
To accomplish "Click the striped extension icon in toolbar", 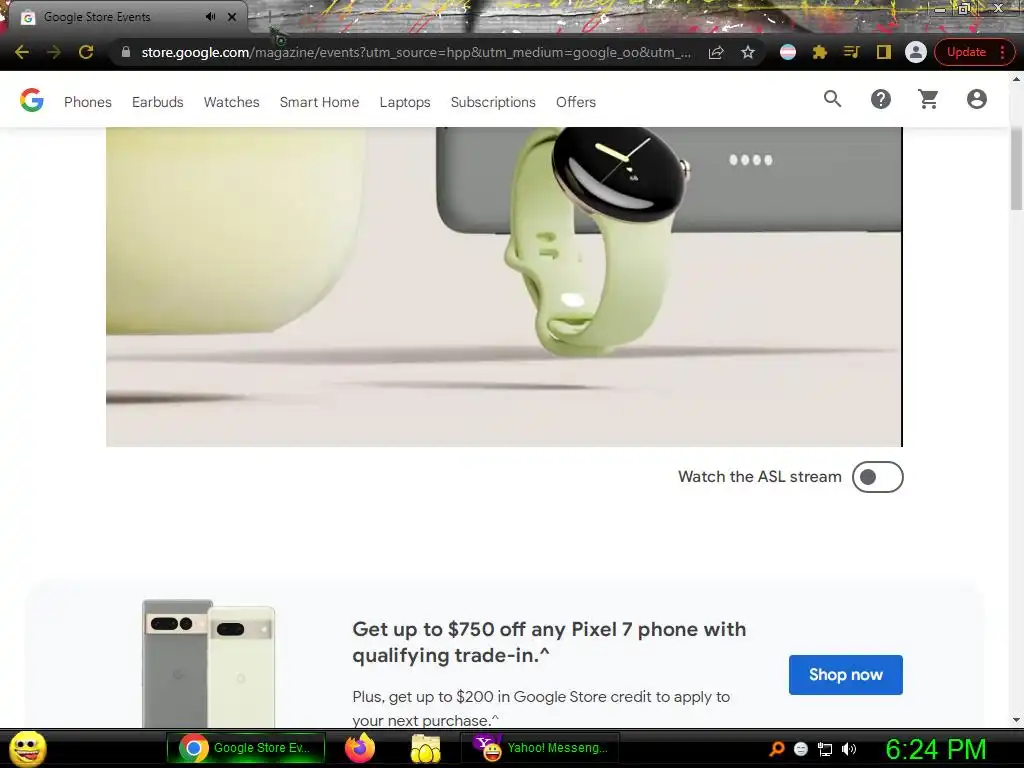I will click(x=788, y=52).
